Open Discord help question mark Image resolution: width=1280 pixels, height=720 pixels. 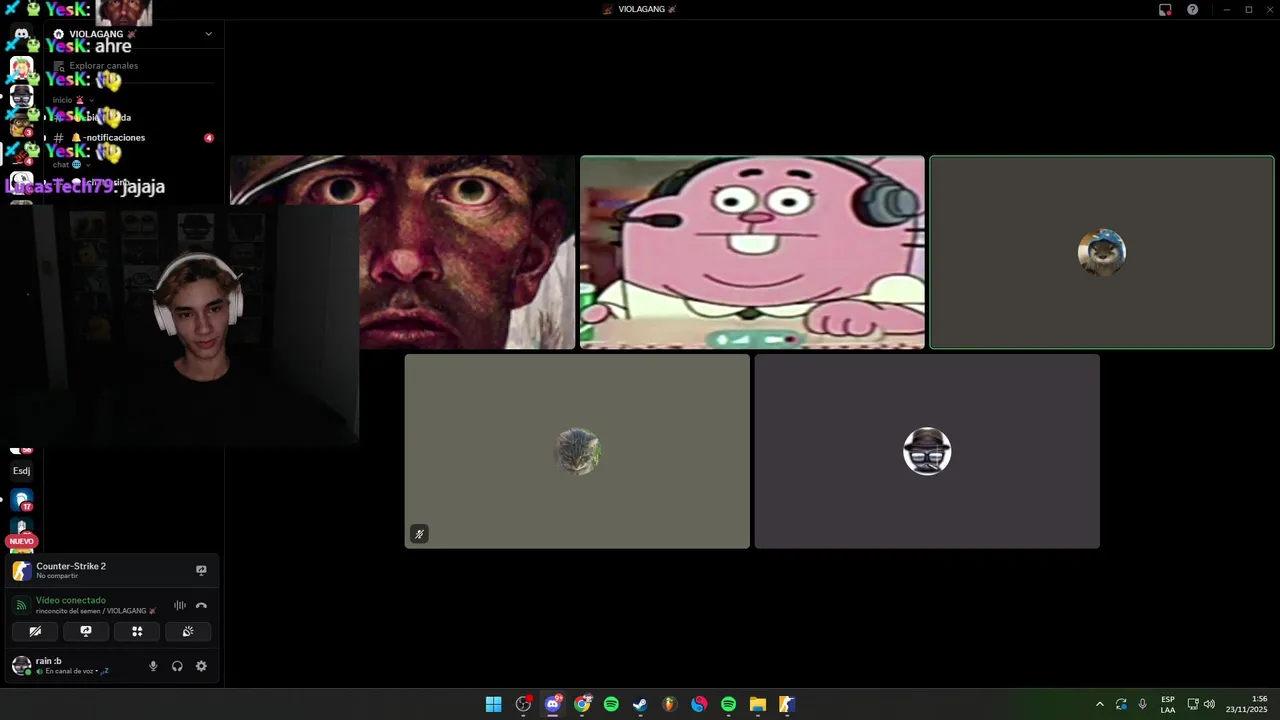coord(1192,9)
